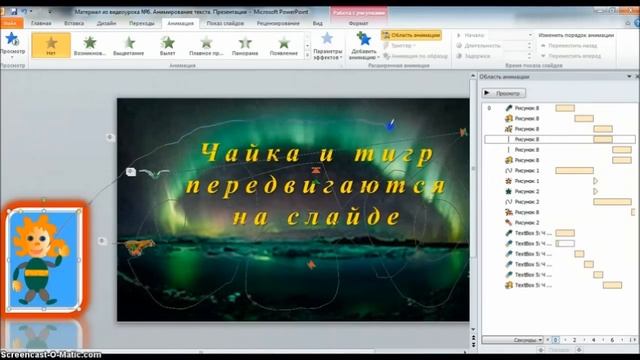Image resolution: width=640 pixels, height=360 pixels.
Task: Switch to the Вид tab
Action: click(x=318, y=23)
